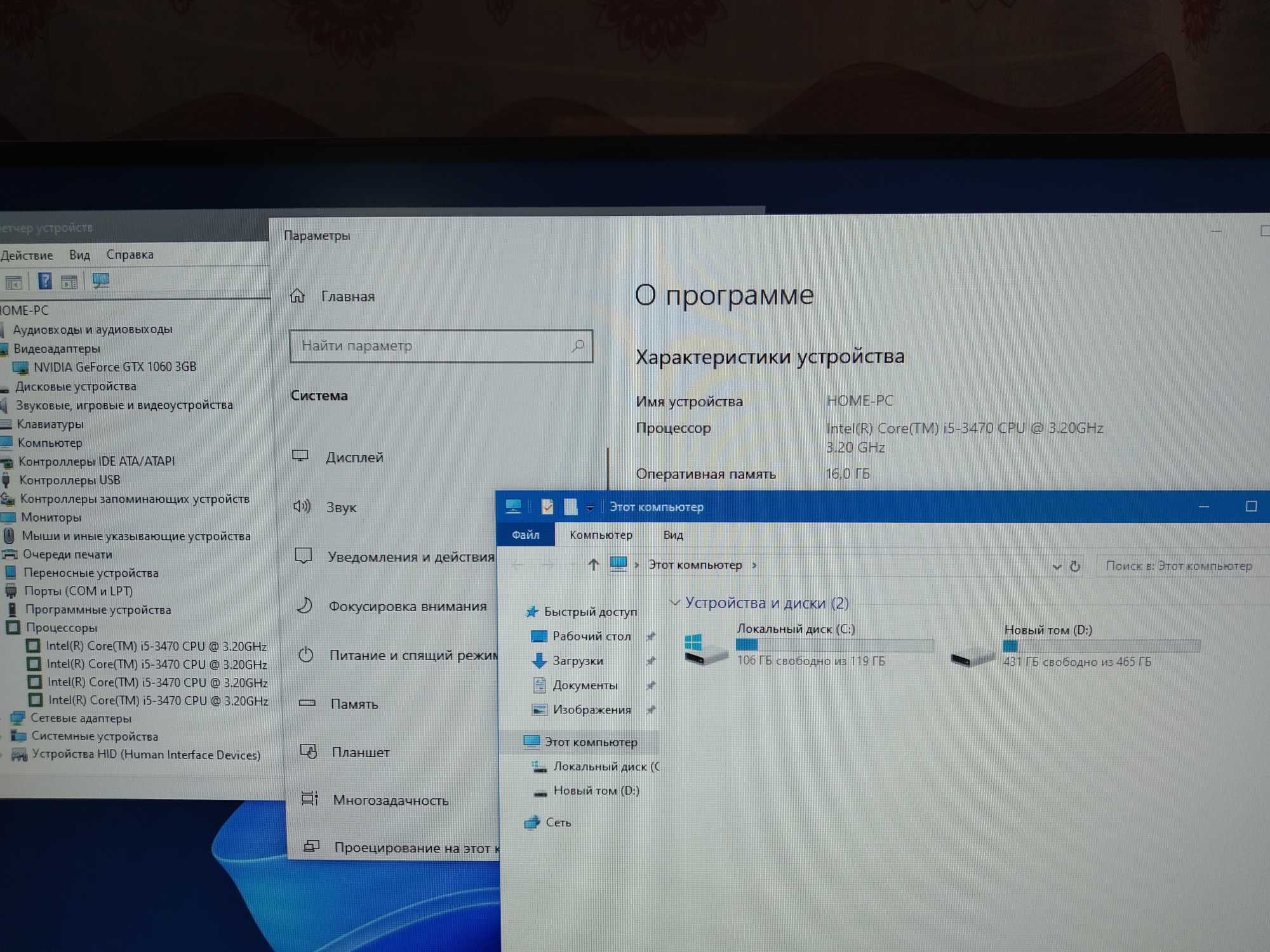Screen dimensions: 1270x952
Task: Select Мониторы category in Device Manager
Action: pos(51,517)
